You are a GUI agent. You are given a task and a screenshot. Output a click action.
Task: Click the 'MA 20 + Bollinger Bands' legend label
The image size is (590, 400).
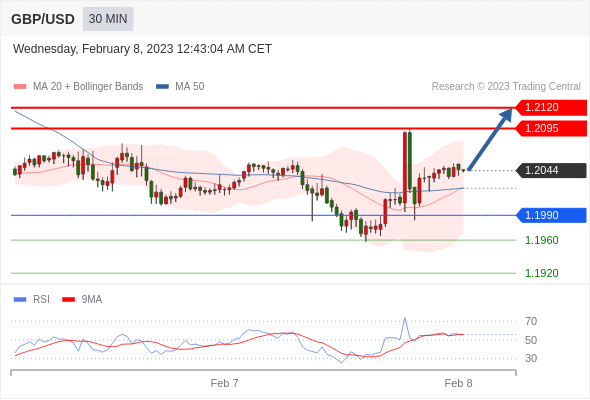tap(88, 87)
